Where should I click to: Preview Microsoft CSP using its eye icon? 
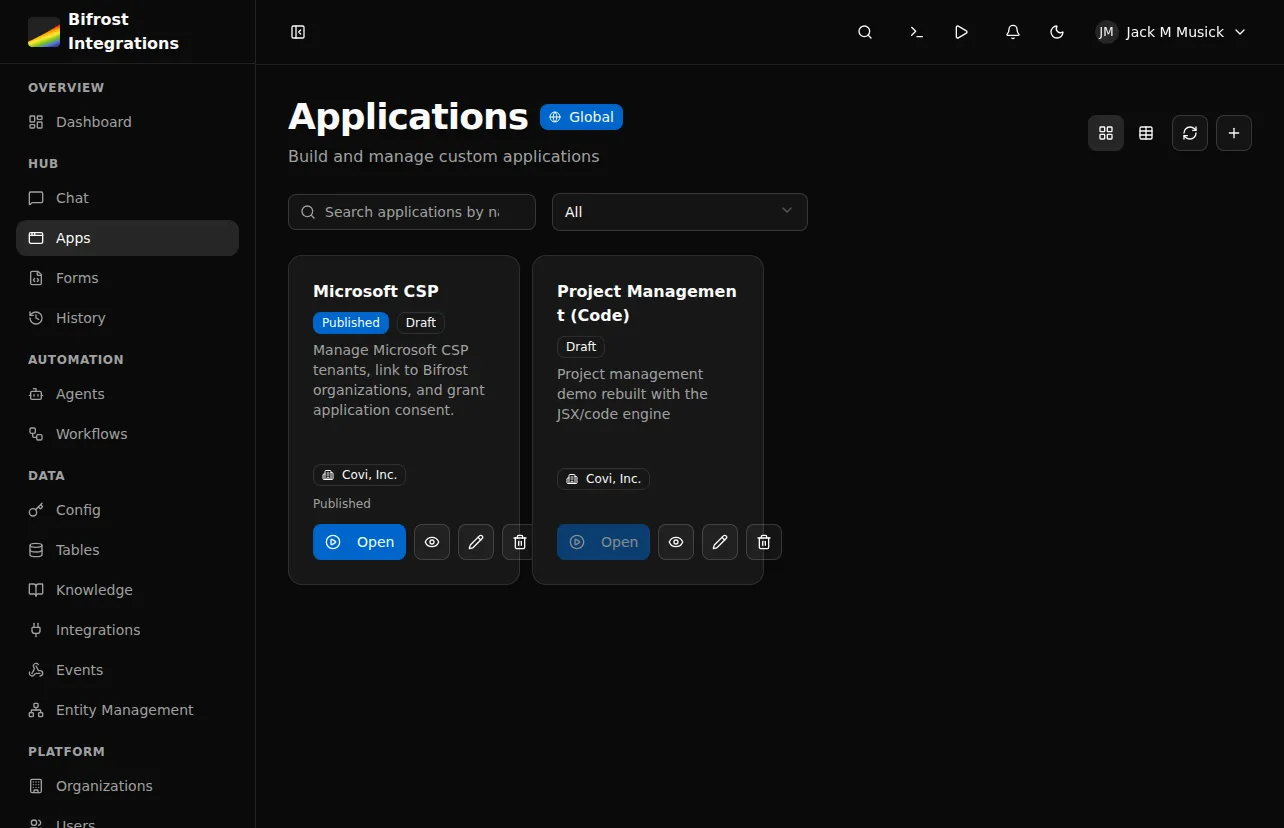(431, 541)
